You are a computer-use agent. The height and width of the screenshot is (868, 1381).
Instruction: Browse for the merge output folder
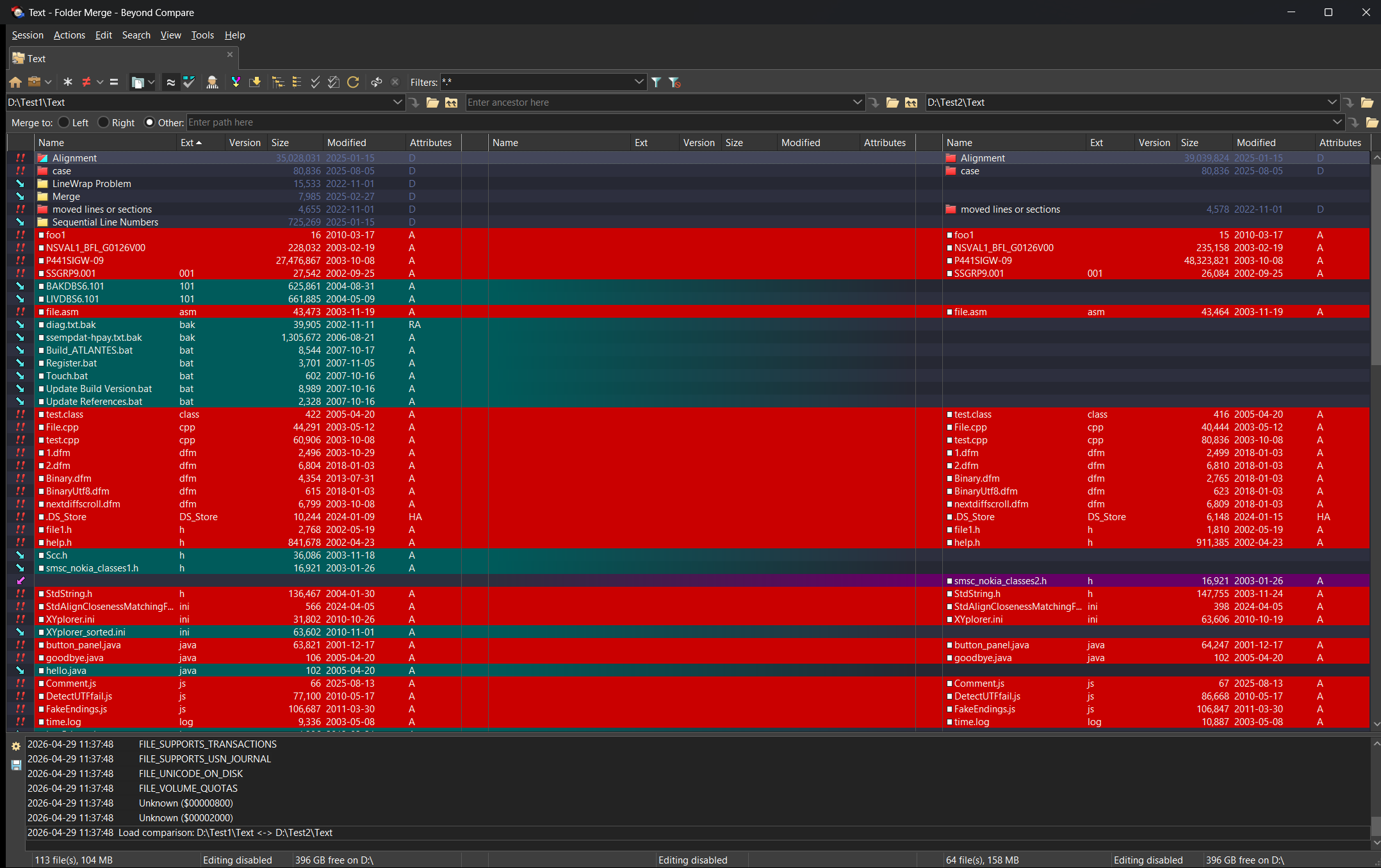point(1371,122)
